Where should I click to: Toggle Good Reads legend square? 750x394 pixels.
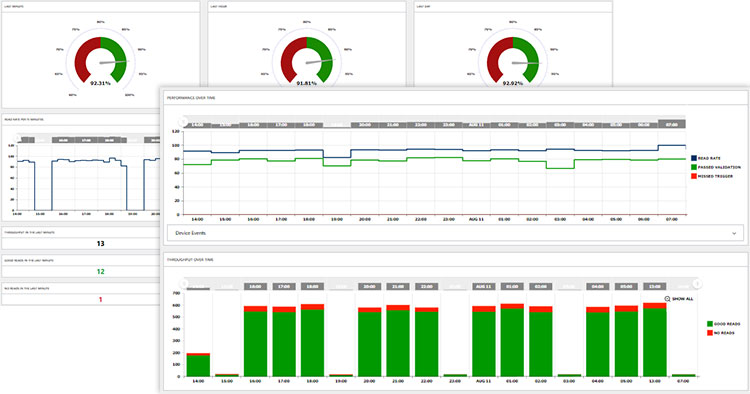[710, 324]
